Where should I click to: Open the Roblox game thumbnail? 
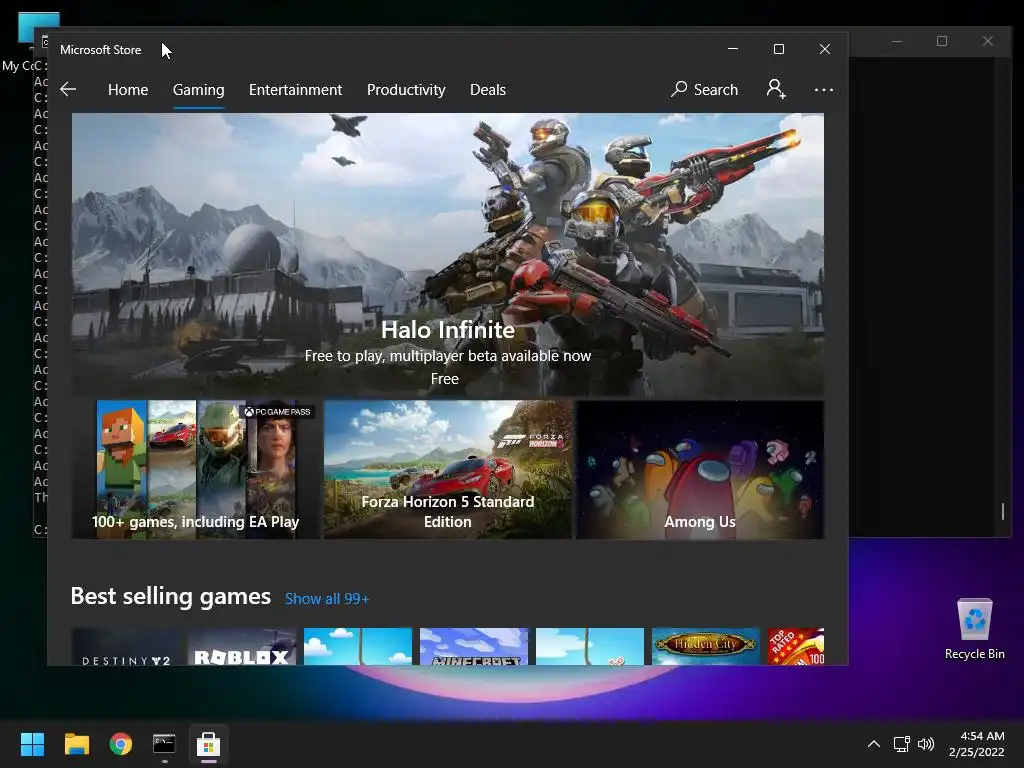242,647
